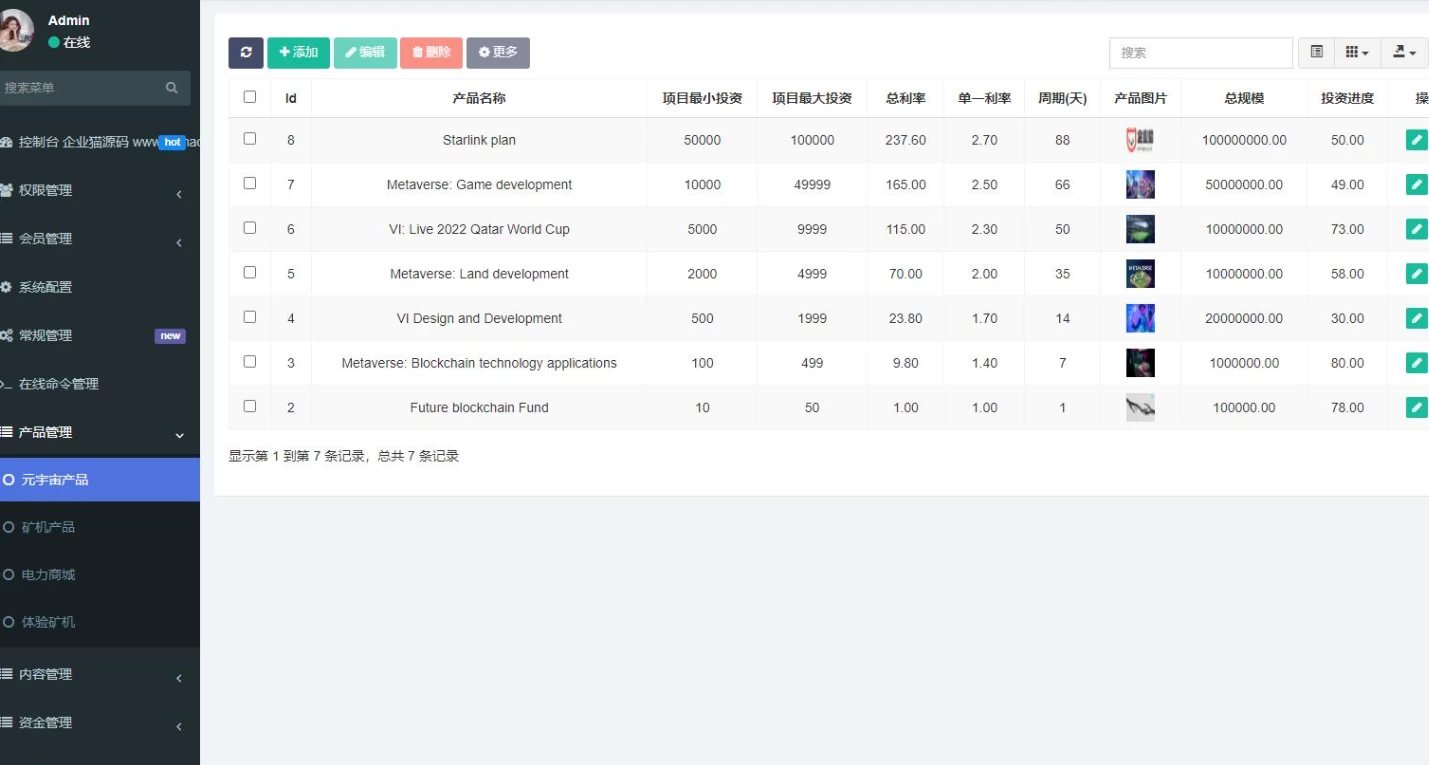Image resolution: width=1429 pixels, height=765 pixels.
Task: Click edit pencil icon for Future blockchain Fund
Action: tap(1416, 407)
